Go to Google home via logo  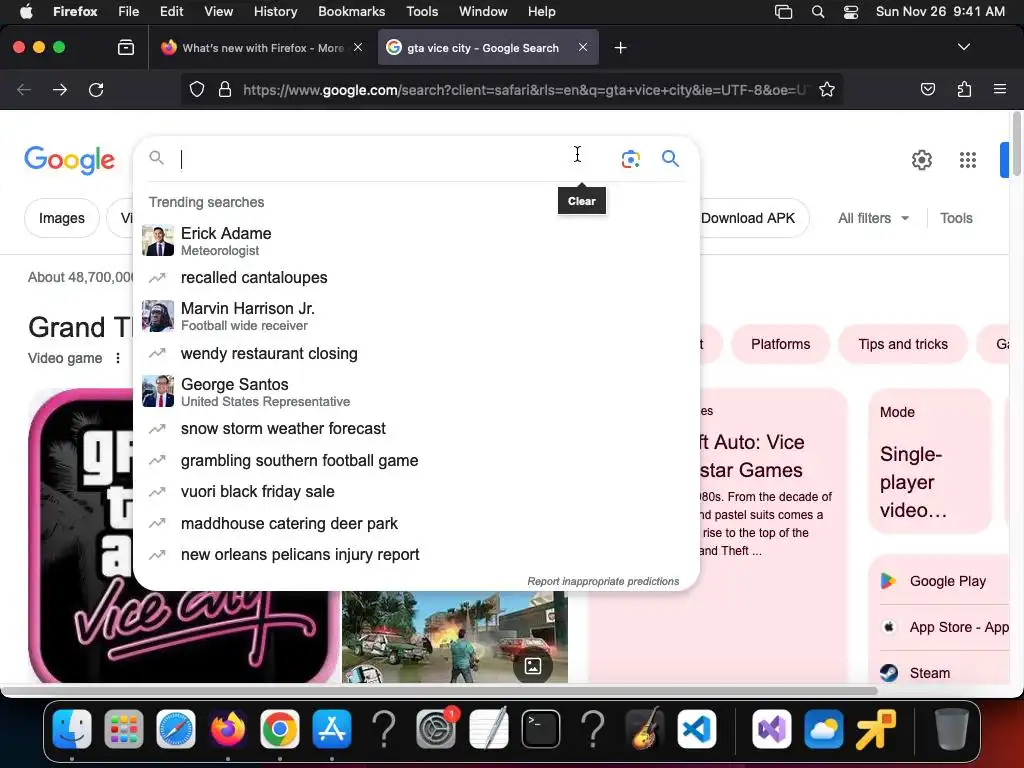(x=69, y=161)
